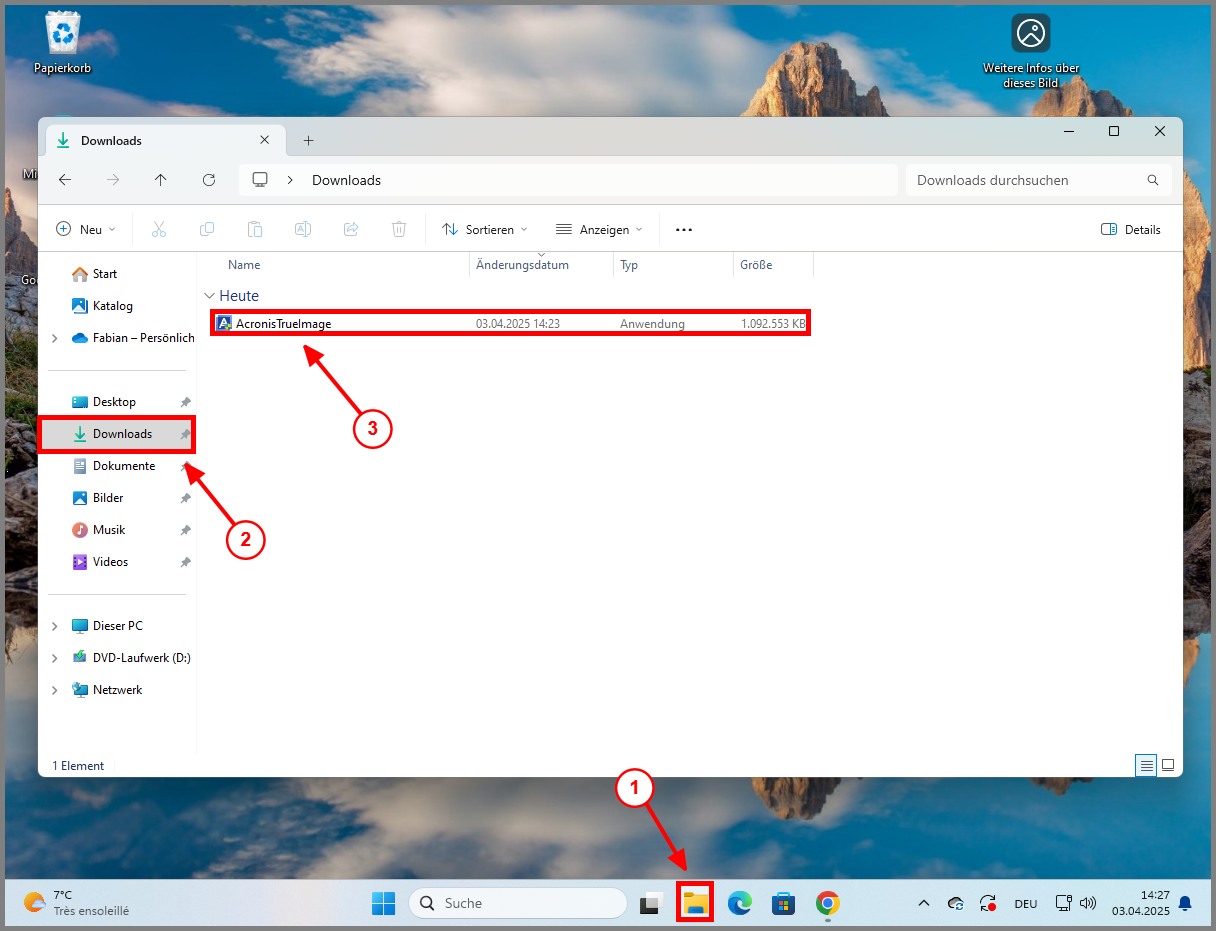Click the Share icon in the toolbar
Screen dimensions: 1216x931
tap(351, 229)
